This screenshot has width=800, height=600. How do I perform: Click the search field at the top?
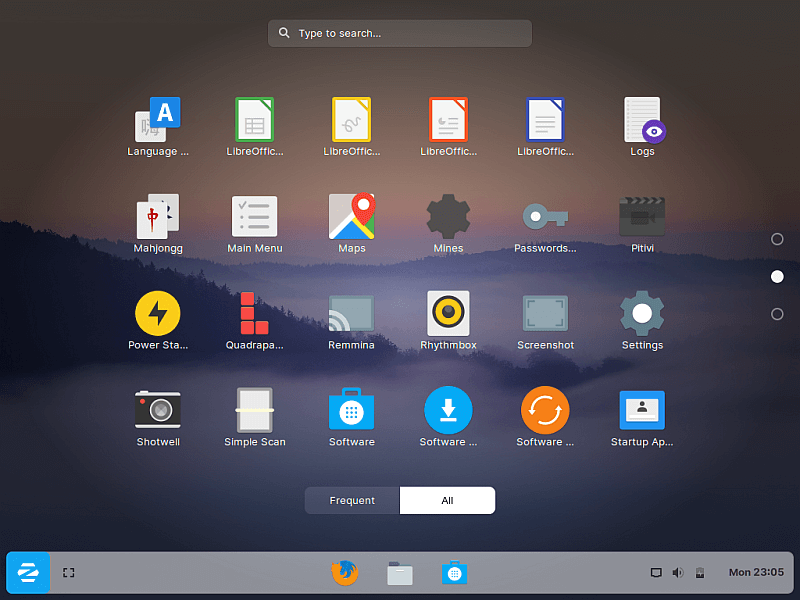click(399, 33)
